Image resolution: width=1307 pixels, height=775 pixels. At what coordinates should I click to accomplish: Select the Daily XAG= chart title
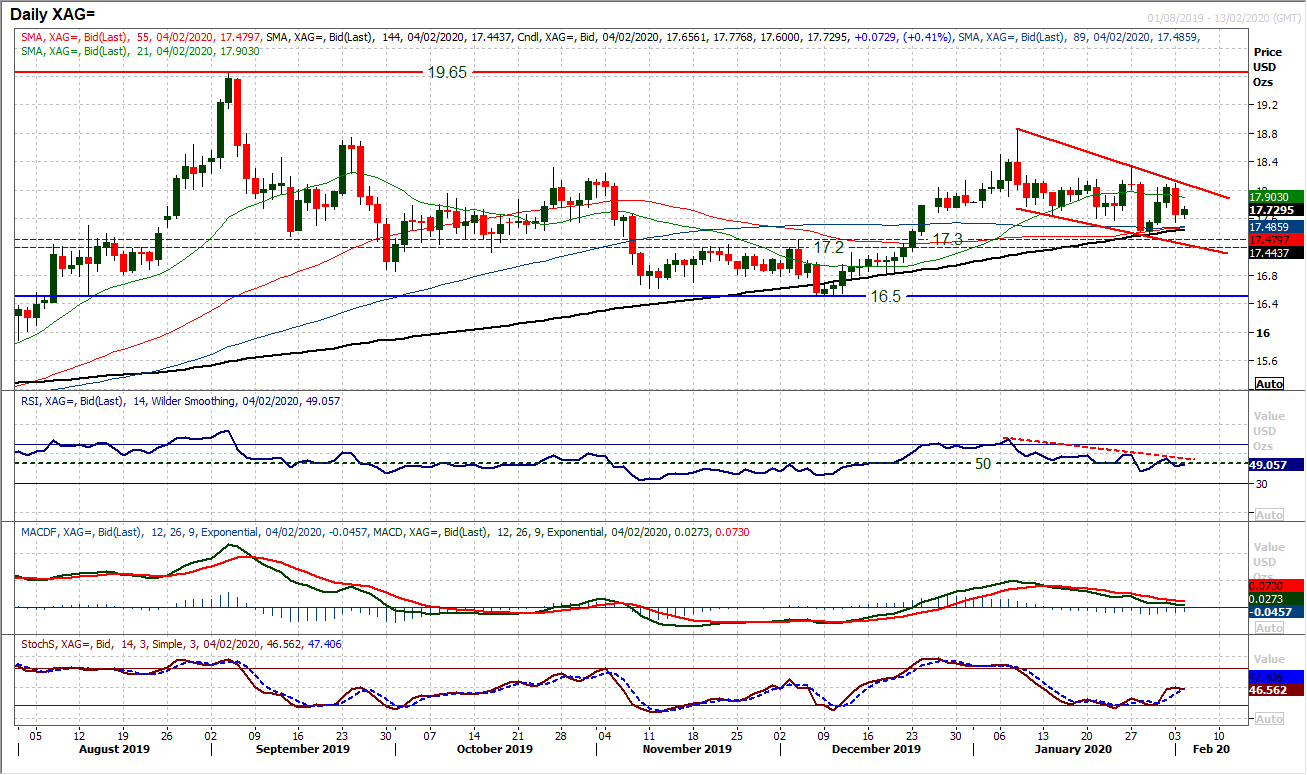coord(66,14)
